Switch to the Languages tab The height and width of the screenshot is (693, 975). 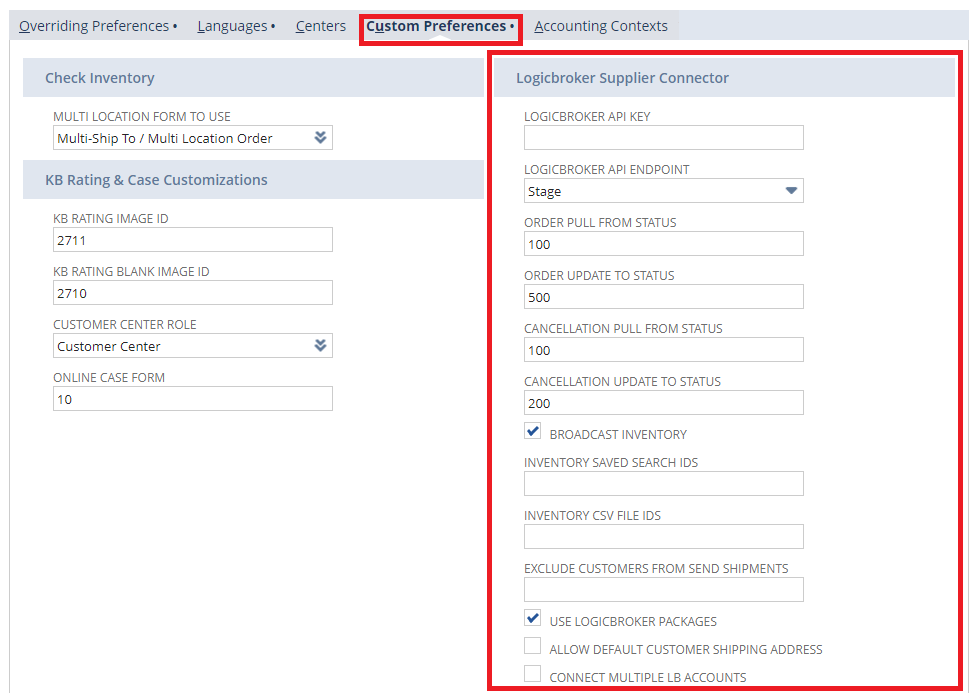[x=235, y=26]
